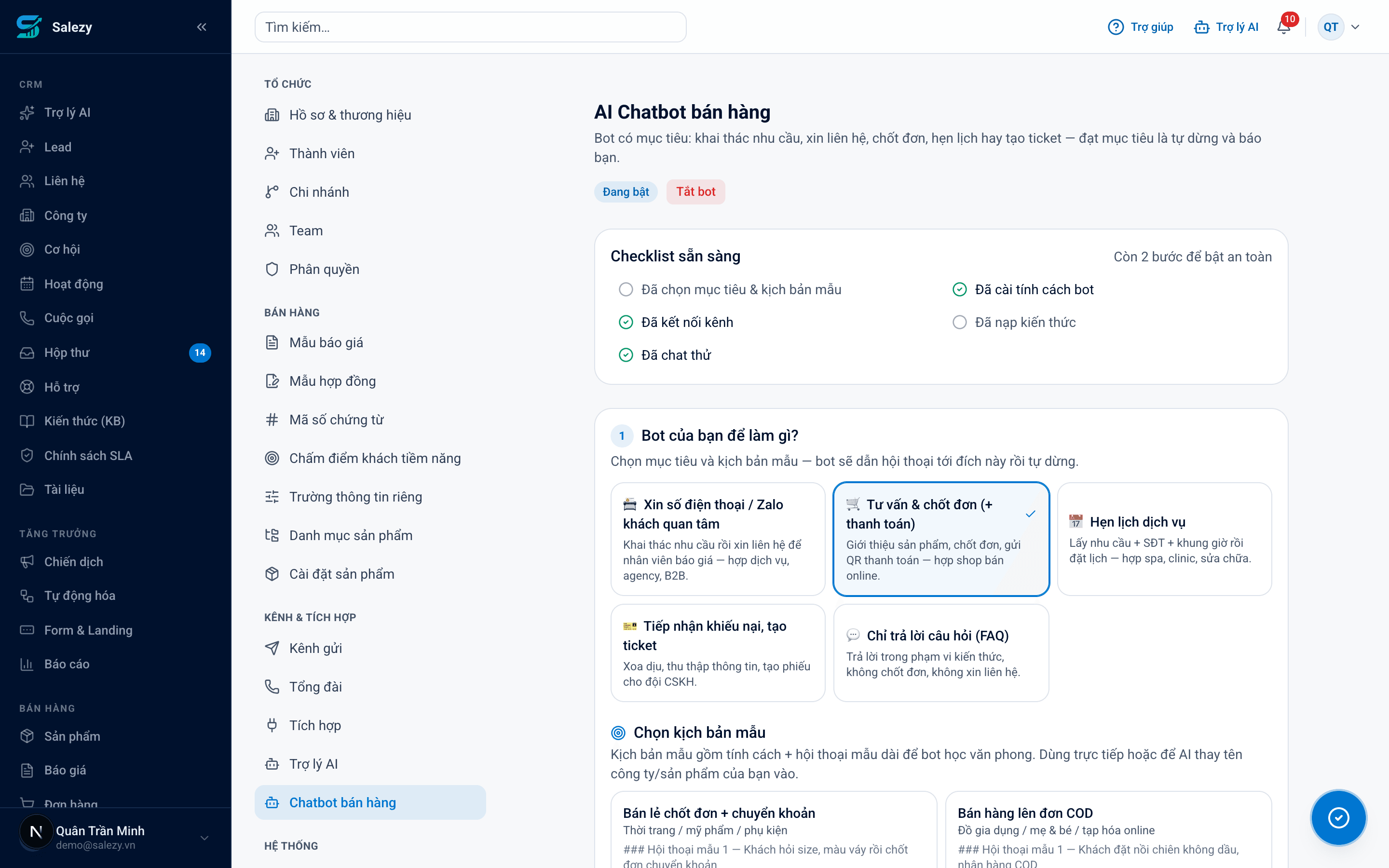Open Lead in CRM sidebar
The height and width of the screenshot is (868, 1389).
[x=115, y=147]
